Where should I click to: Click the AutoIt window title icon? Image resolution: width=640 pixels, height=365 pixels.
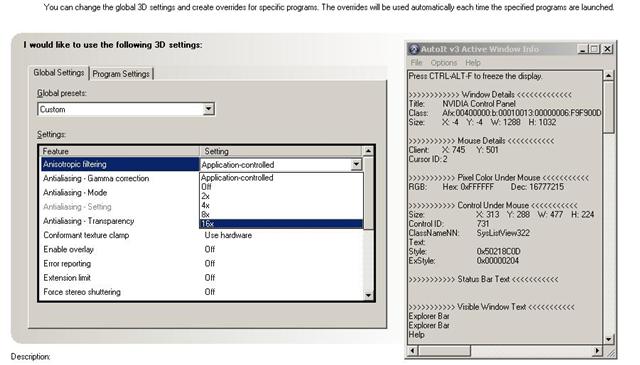tap(414, 49)
